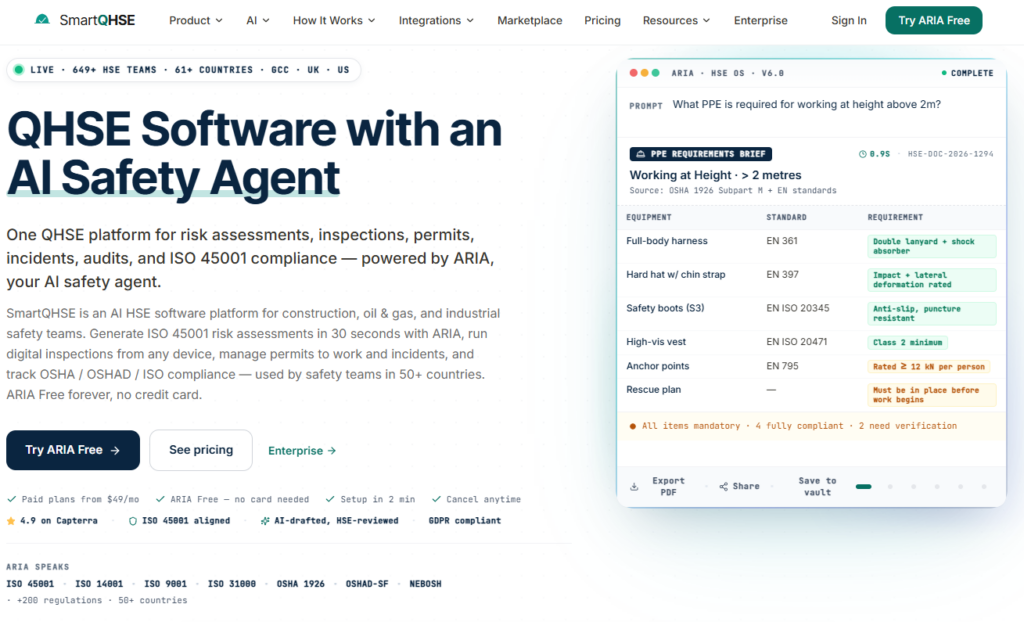Screen dimensions: 1024x622
Task: Open the Integrations dropdown menu
Action: point(436,20)
